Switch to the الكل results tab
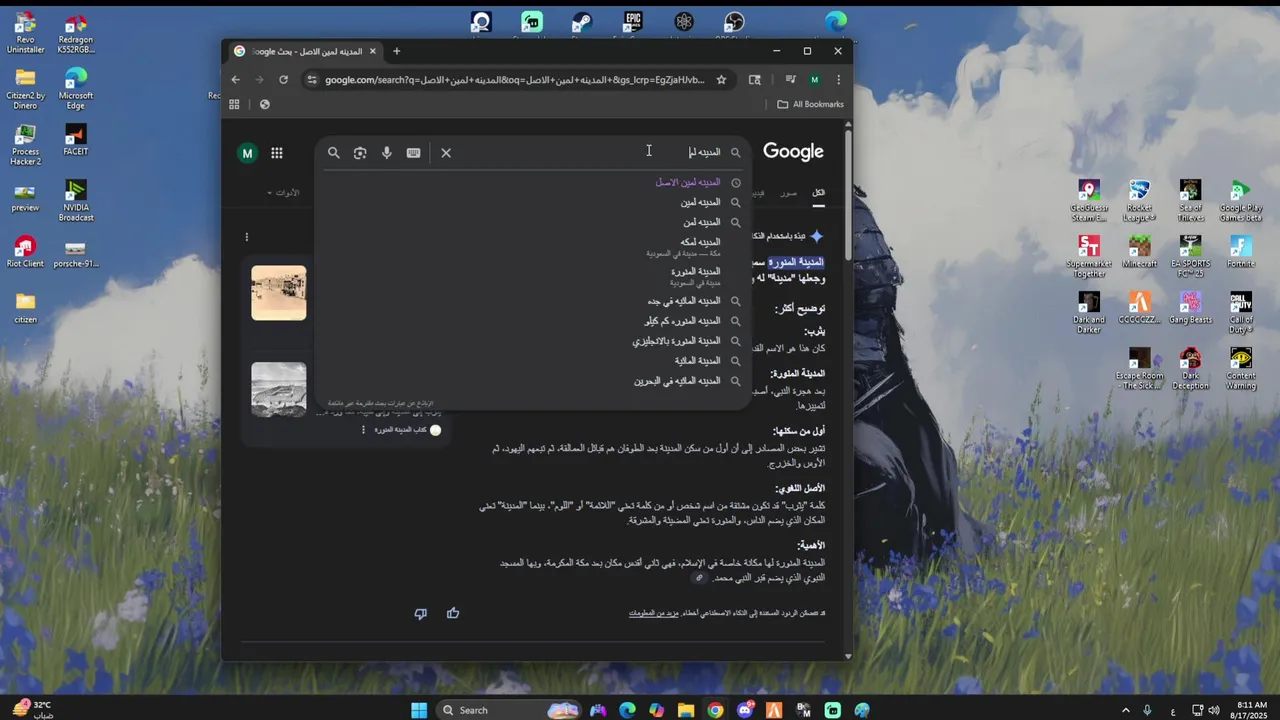This screenshot has height=720, width=1280. point(818,193)
